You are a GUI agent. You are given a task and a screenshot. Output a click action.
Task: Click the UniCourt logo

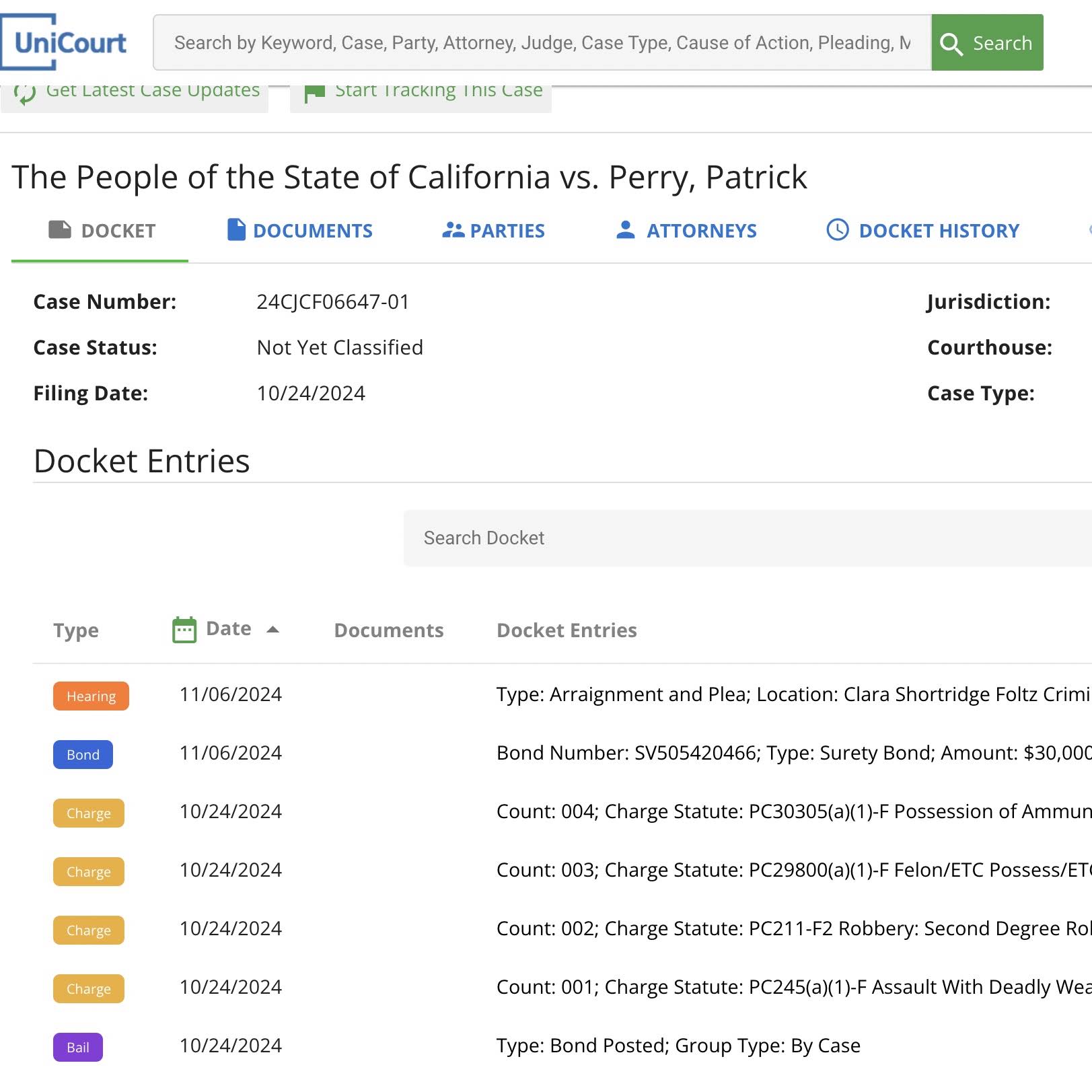click(x=65, y=42)
